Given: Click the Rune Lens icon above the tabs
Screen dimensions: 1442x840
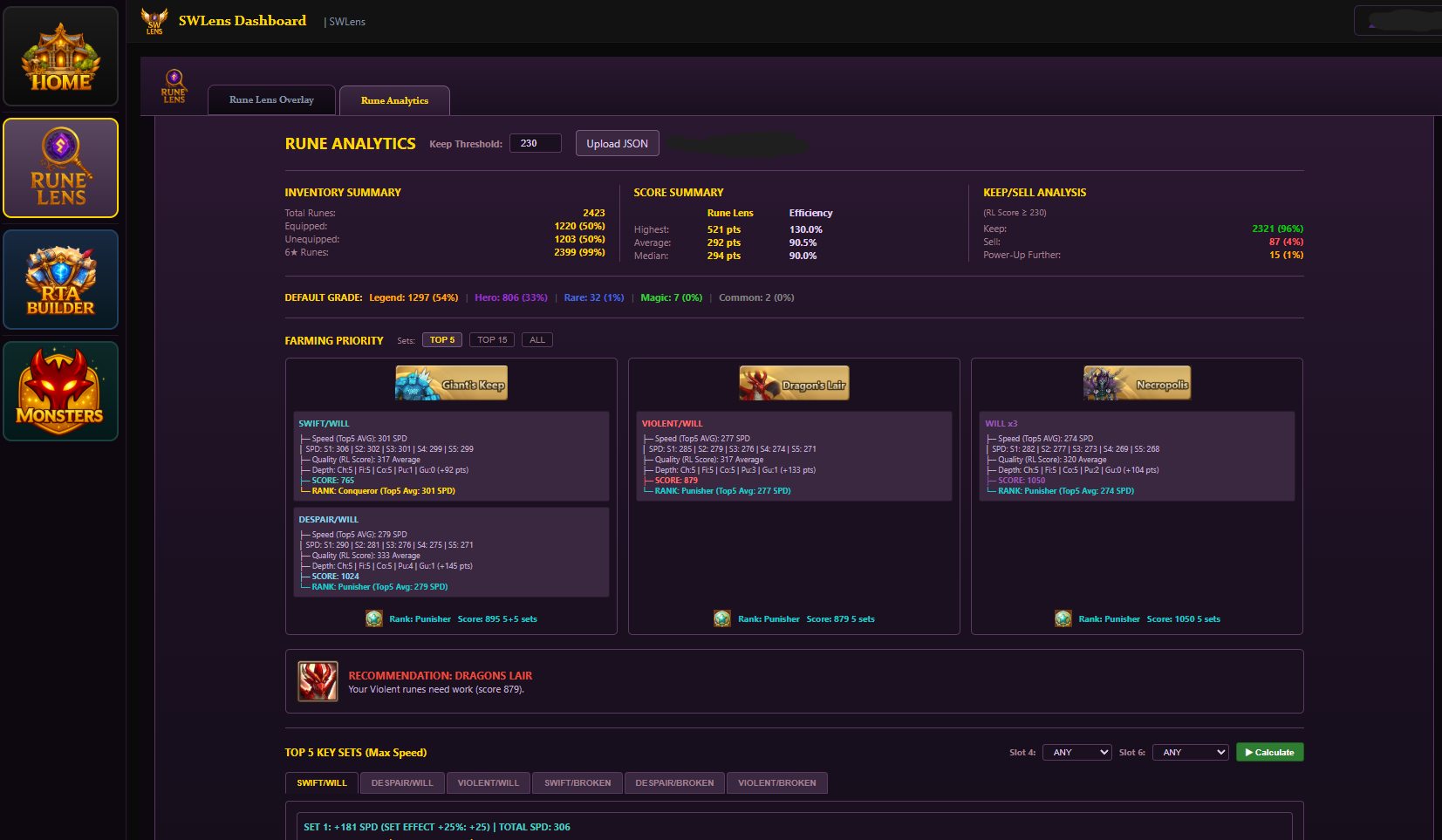Looking at the screenshot, I should (172, 85).
